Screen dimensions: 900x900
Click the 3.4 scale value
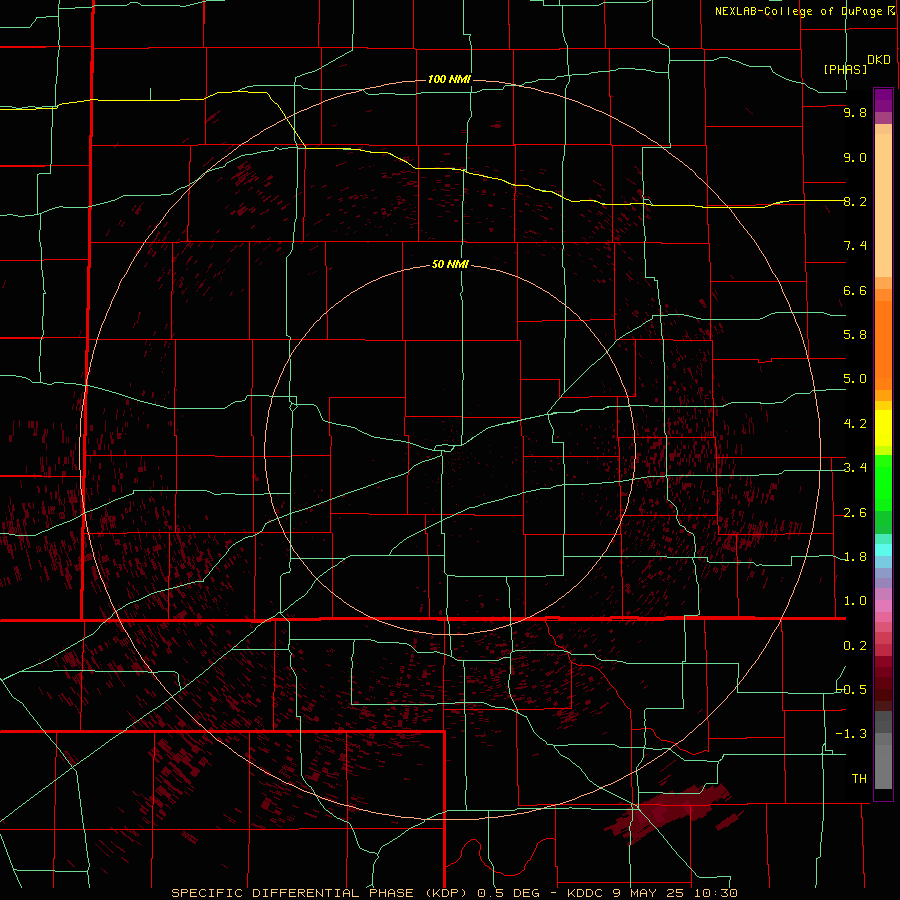point(855,468)
